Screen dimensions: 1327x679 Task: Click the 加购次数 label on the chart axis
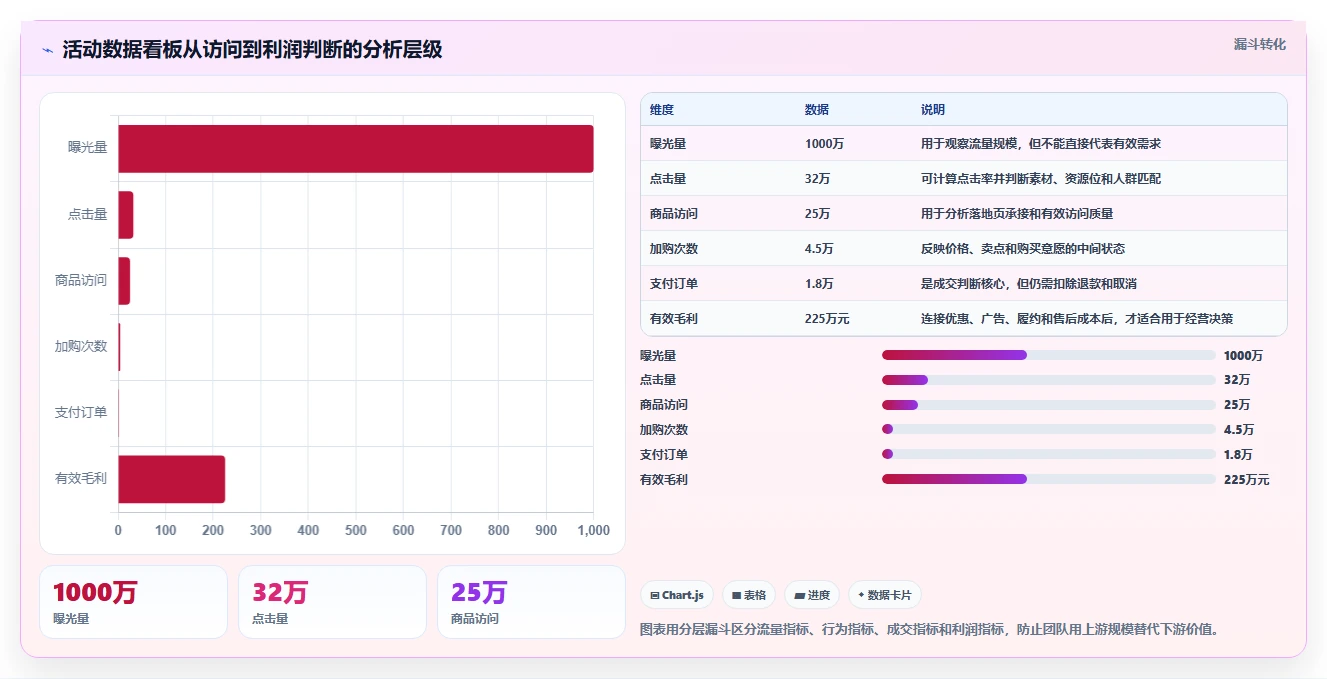(x=81, y=347)
